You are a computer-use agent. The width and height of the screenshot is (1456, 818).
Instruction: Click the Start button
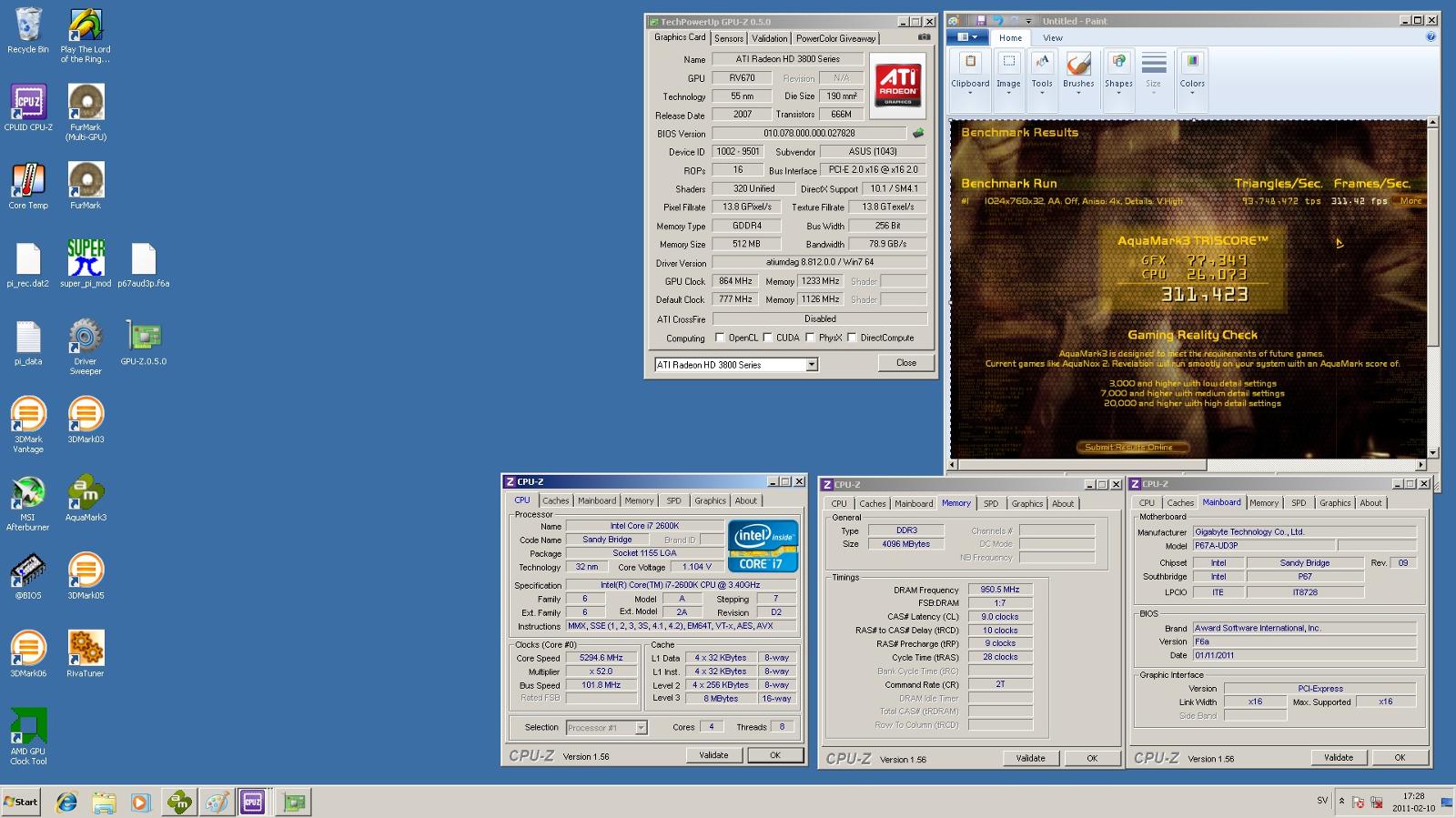click(x=21, y=803)
